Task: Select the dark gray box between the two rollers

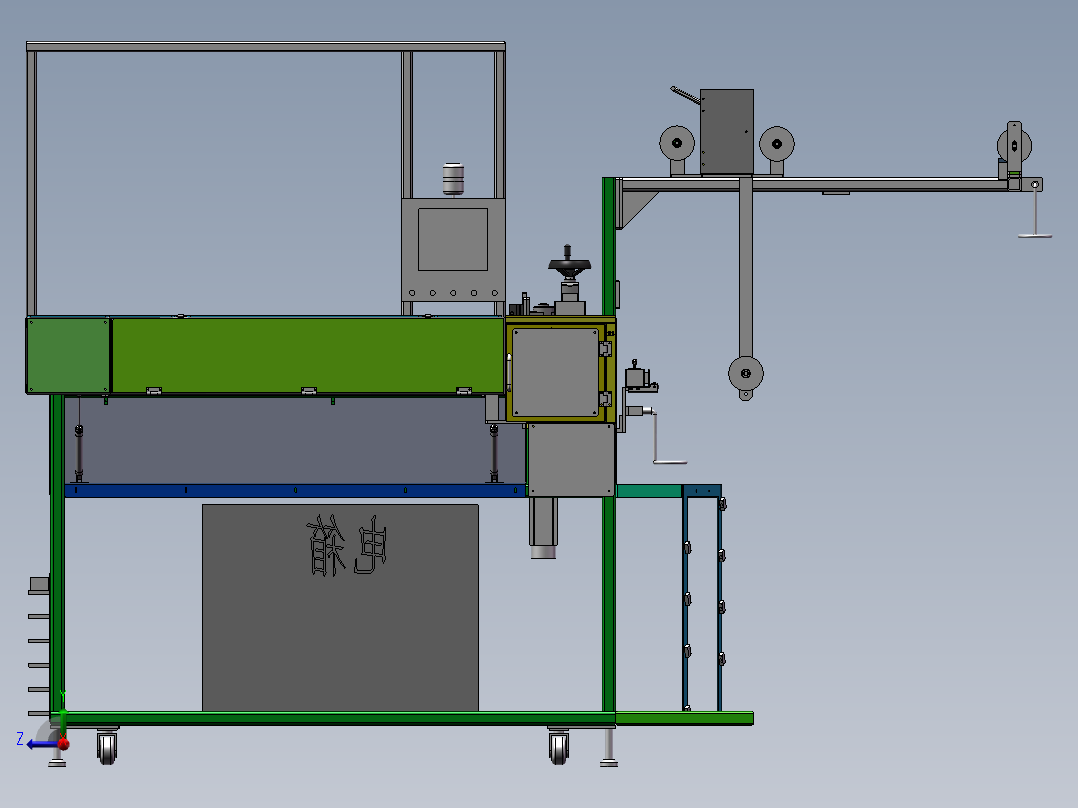Action: point(727,132)
